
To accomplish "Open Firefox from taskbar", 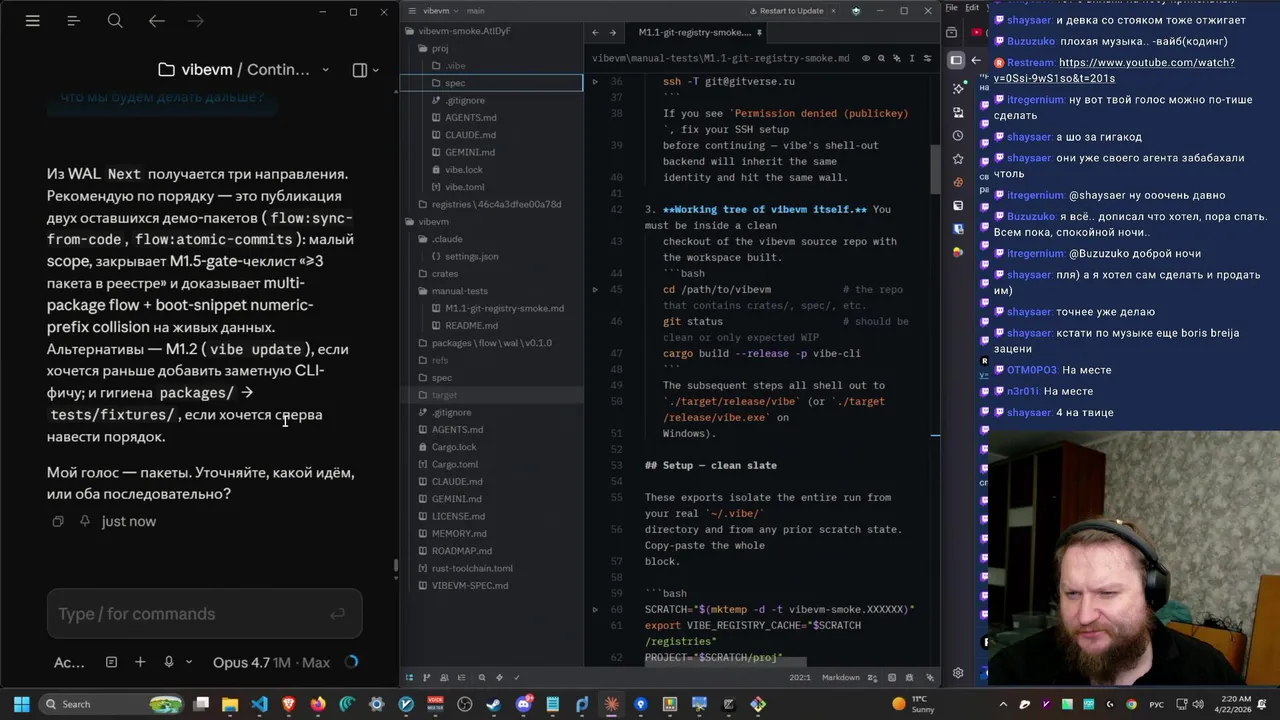I will coord(318,704).
